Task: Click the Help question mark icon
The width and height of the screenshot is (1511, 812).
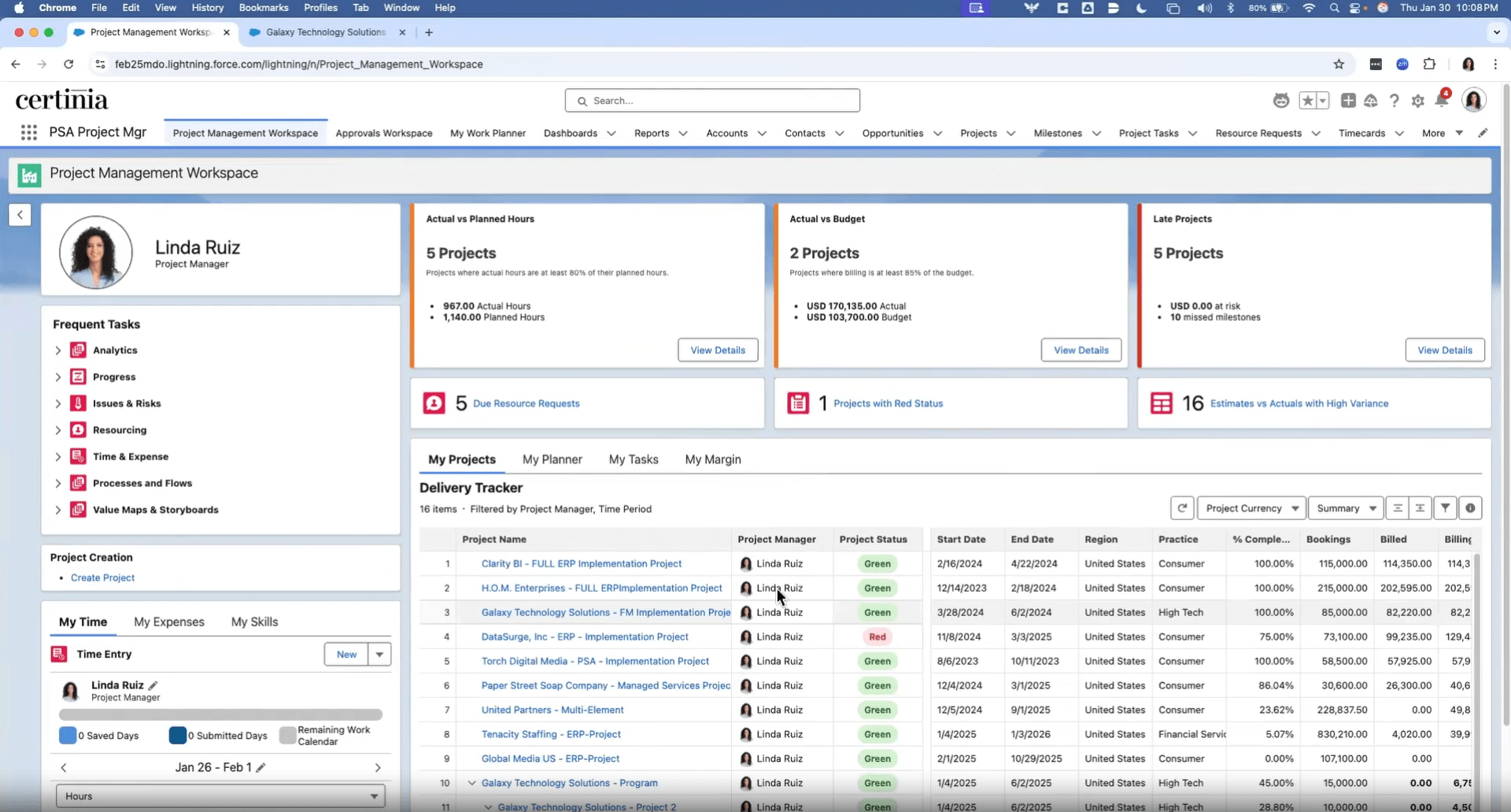Action: pos(1395,100)
